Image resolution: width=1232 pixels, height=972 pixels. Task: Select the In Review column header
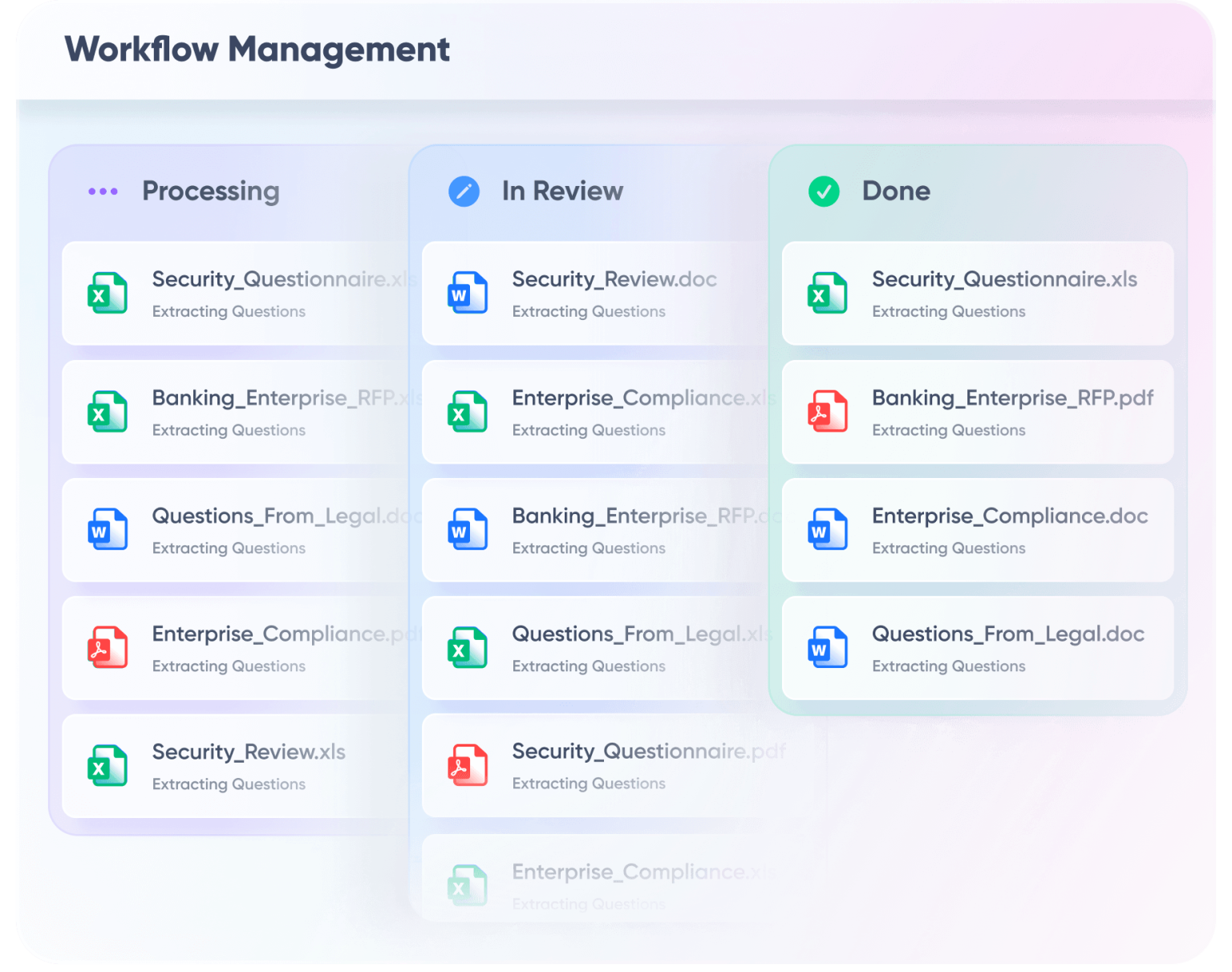pyautogui.click(x=561, y=192)
